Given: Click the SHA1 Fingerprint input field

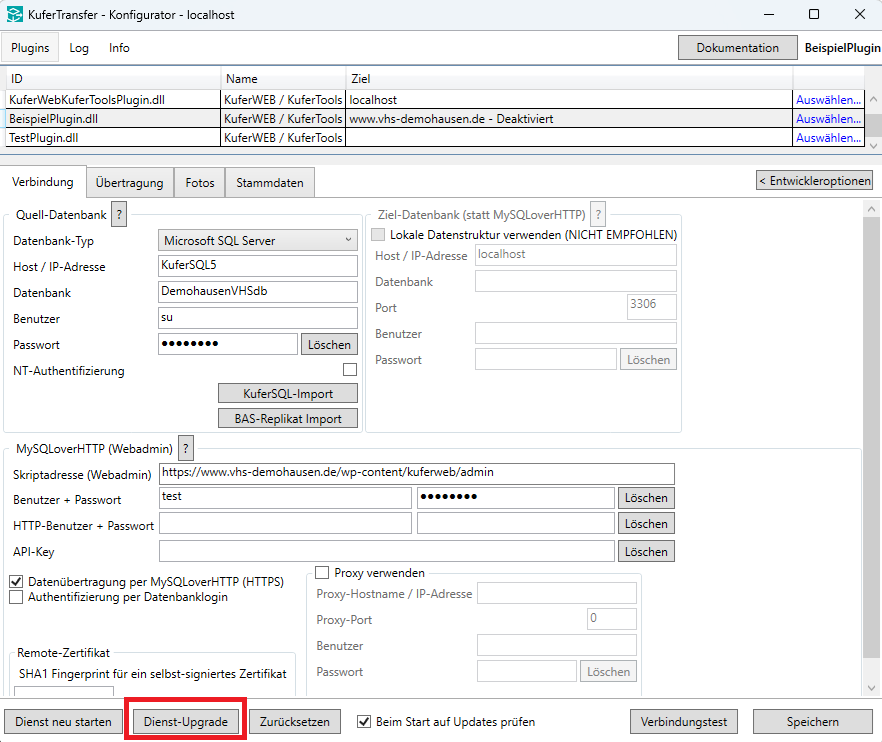Looking at the screenshot, I should coord(64,691).
